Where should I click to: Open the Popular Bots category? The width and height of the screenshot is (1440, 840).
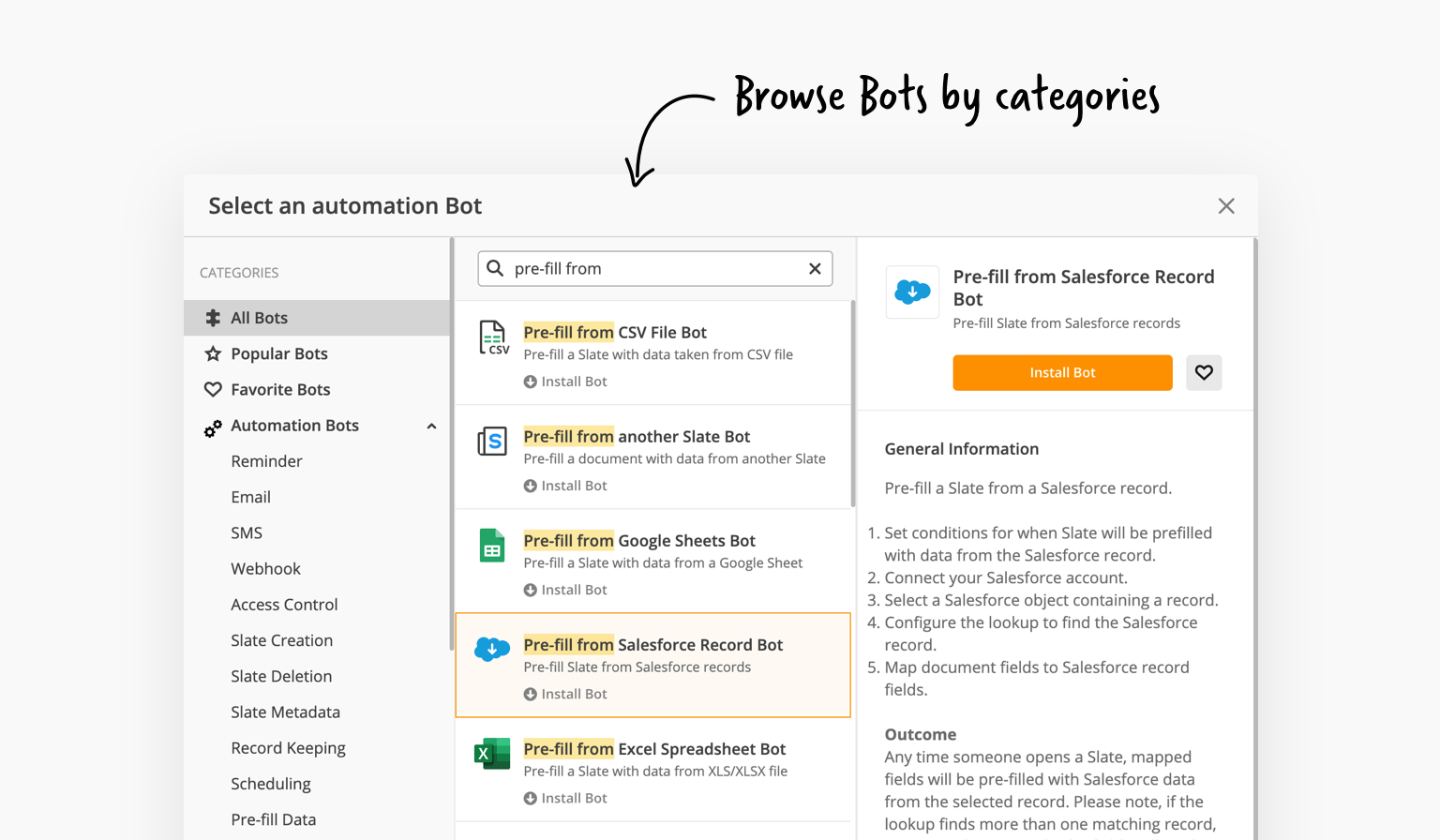(x=278, y=354)
